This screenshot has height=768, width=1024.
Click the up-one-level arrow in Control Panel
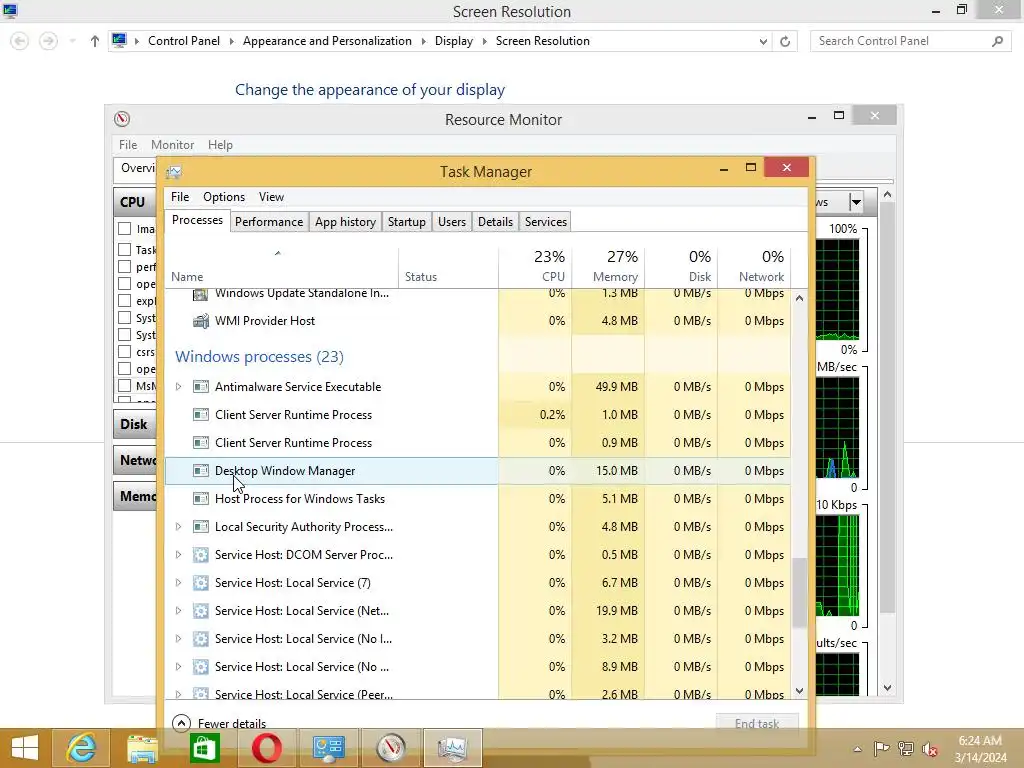95,41
